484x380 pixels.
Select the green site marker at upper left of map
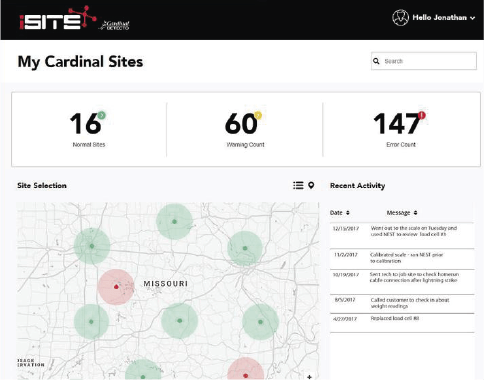92,246
